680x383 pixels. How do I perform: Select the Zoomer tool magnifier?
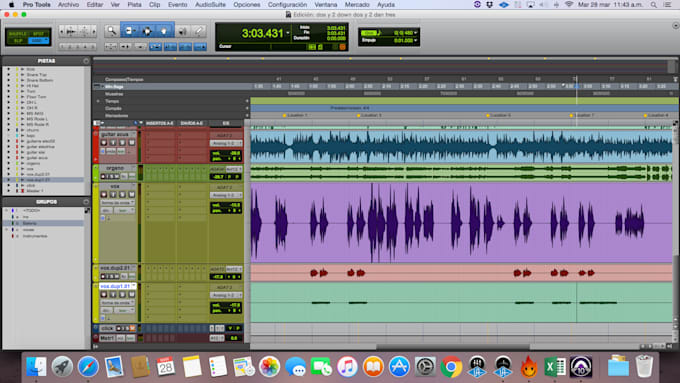tap(111, 31)
